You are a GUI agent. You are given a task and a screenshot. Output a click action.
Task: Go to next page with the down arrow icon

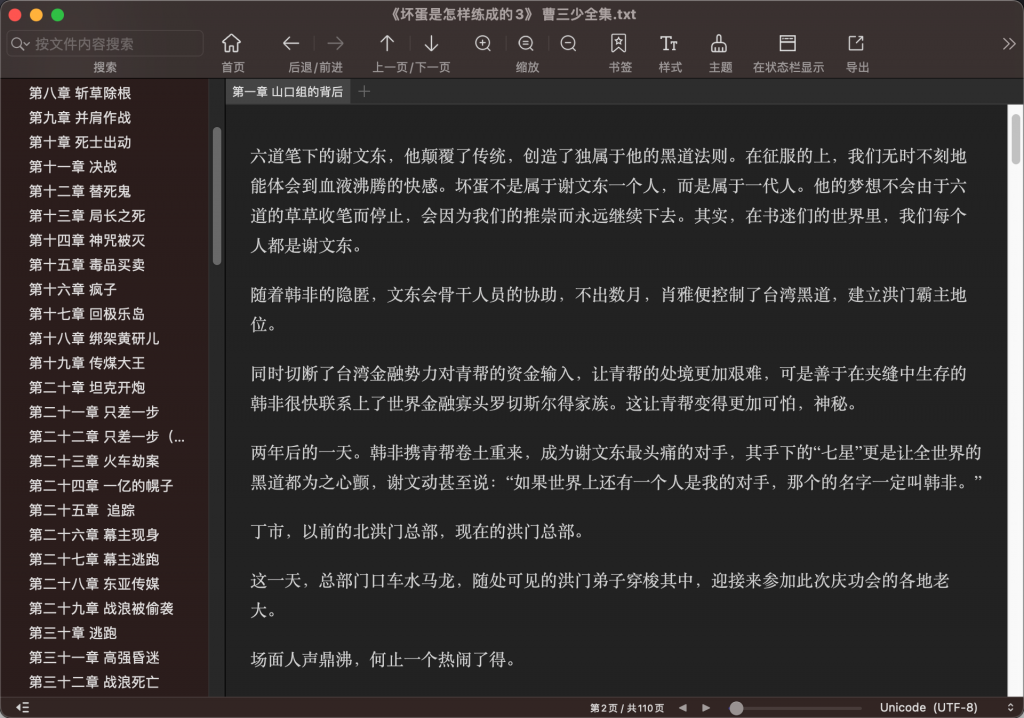click(431, 44)
